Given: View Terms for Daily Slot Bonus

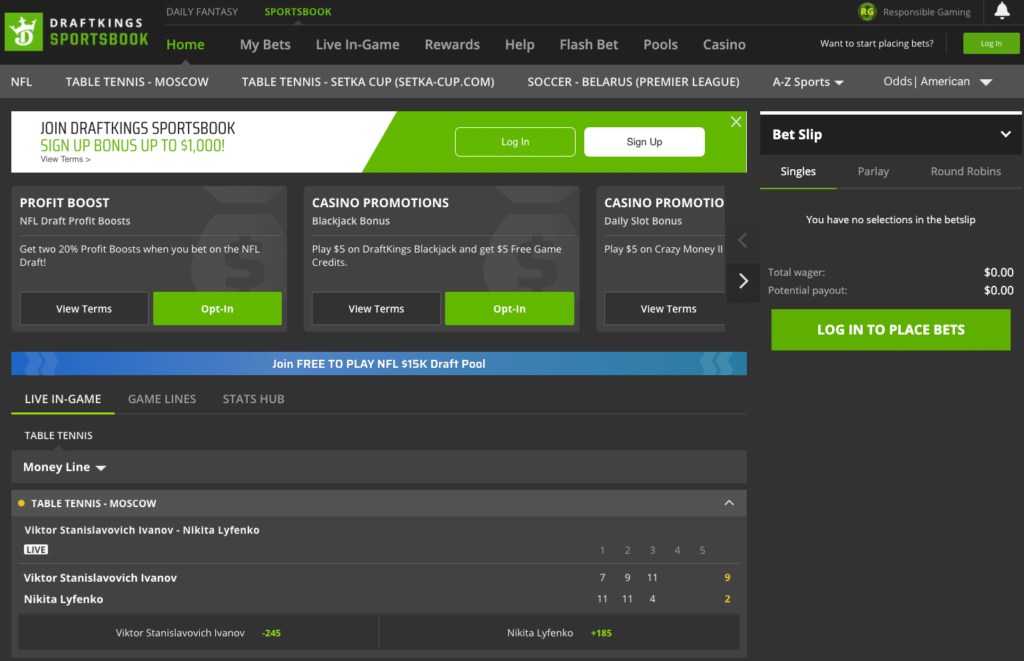Looking at the screenshot, I should coord(665,308).
